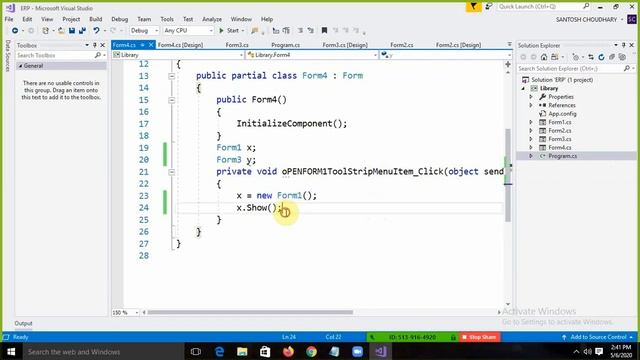Viewport: 640px width, 360px height.
Task: Click the Refresh icon in Solution Explorer
Action: (601, 57)
